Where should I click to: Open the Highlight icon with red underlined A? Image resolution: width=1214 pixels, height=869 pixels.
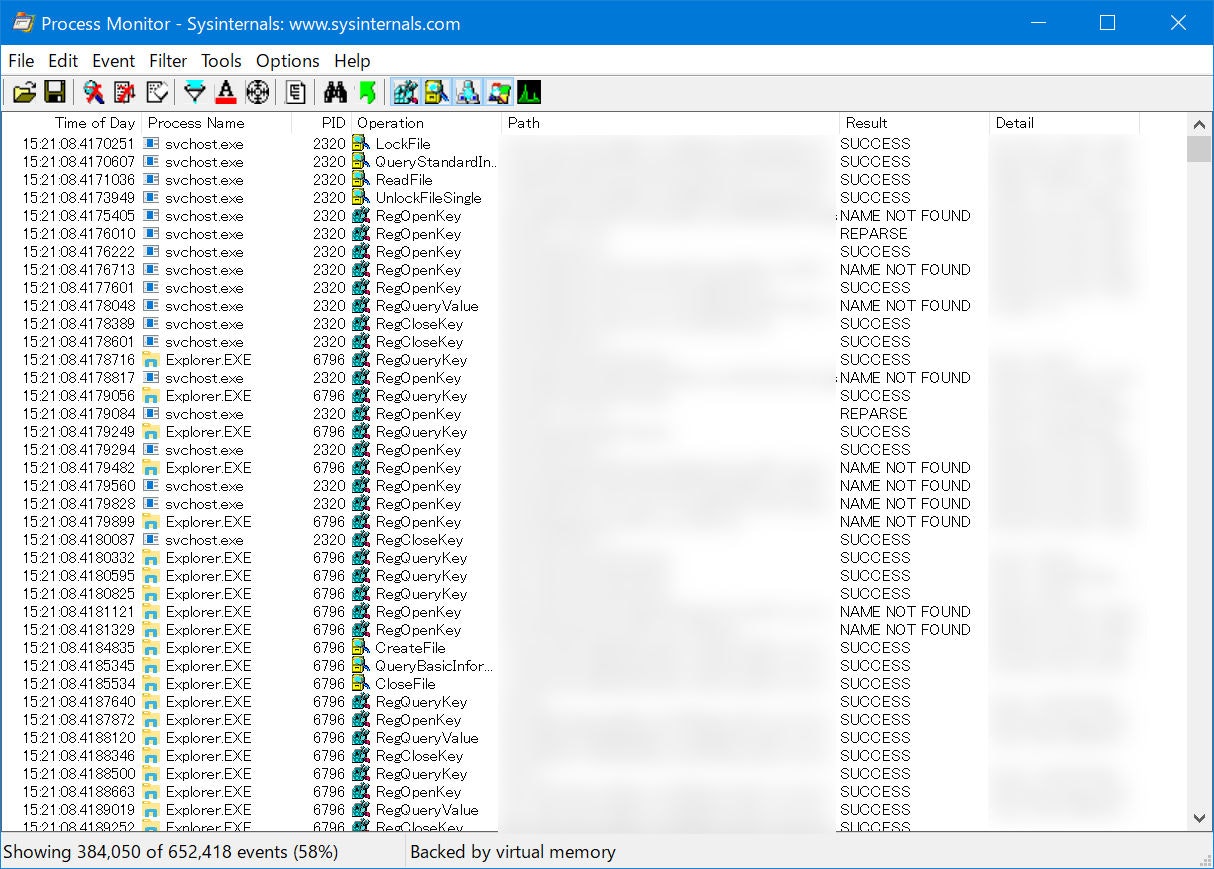226,93
